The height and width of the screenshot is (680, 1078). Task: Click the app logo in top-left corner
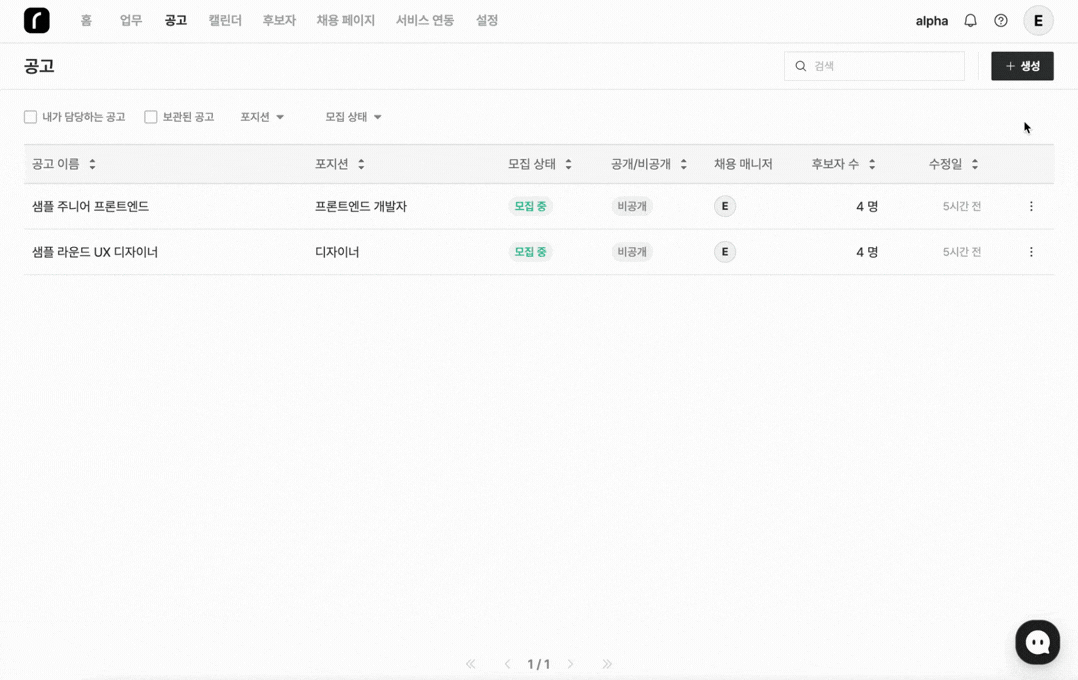(x=37, y=21)
